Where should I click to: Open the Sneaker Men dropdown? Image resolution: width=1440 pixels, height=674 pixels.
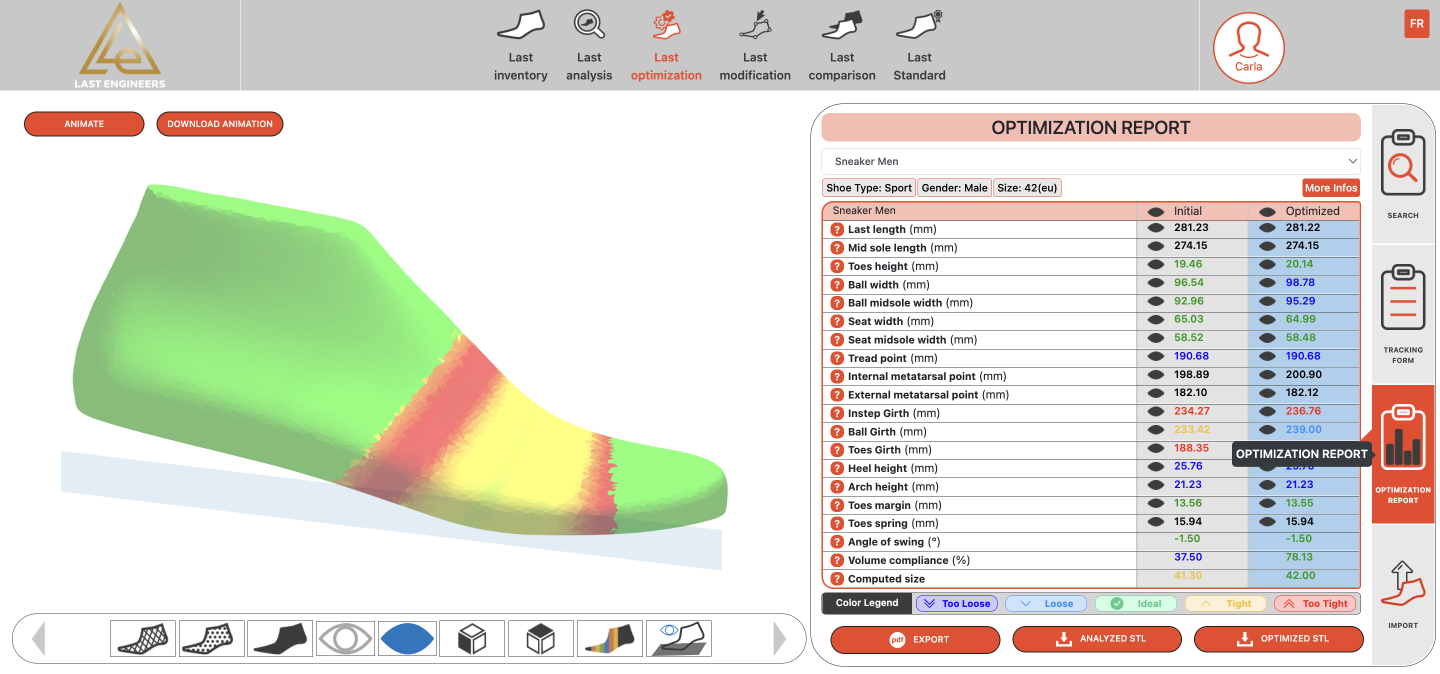(1091, 161)
